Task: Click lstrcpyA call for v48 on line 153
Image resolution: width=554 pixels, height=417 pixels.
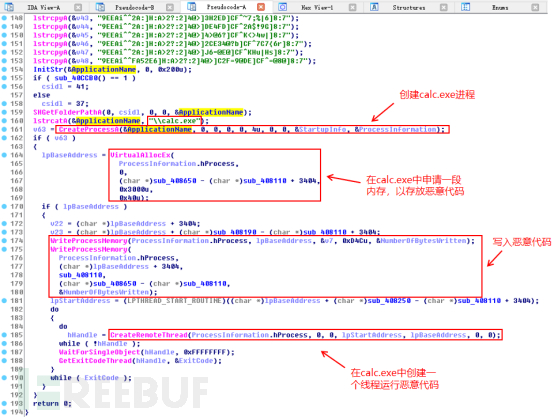Action: pos(50,61)
